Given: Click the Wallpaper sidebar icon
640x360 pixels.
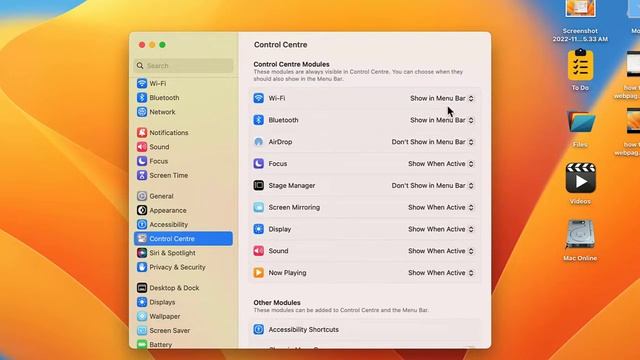Looking at the screenshot, I should point(142,316).
